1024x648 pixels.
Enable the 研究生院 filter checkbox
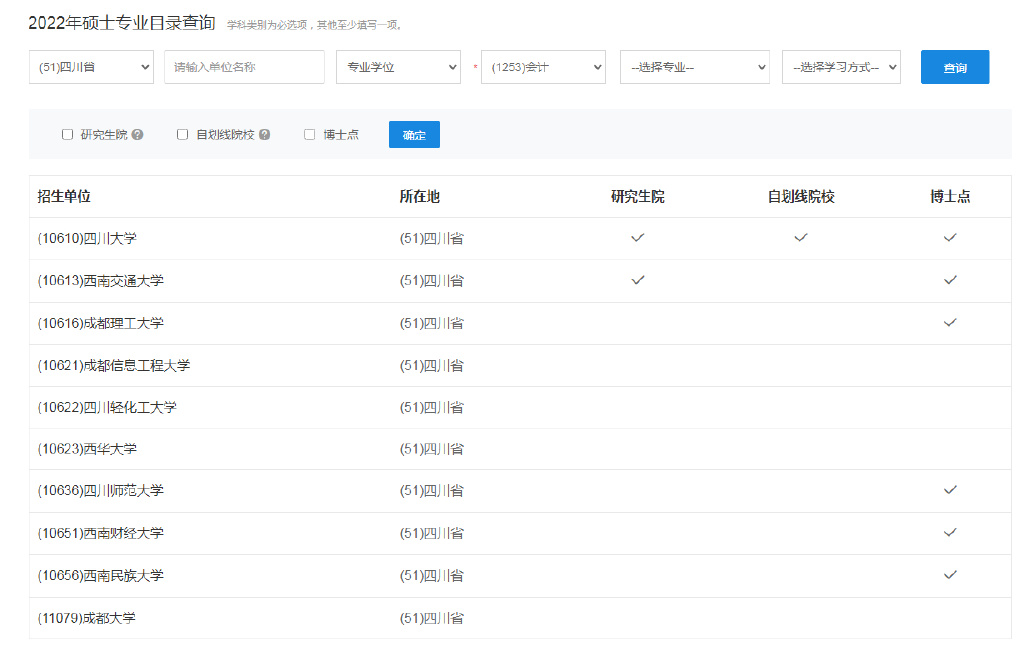point(67,134)
